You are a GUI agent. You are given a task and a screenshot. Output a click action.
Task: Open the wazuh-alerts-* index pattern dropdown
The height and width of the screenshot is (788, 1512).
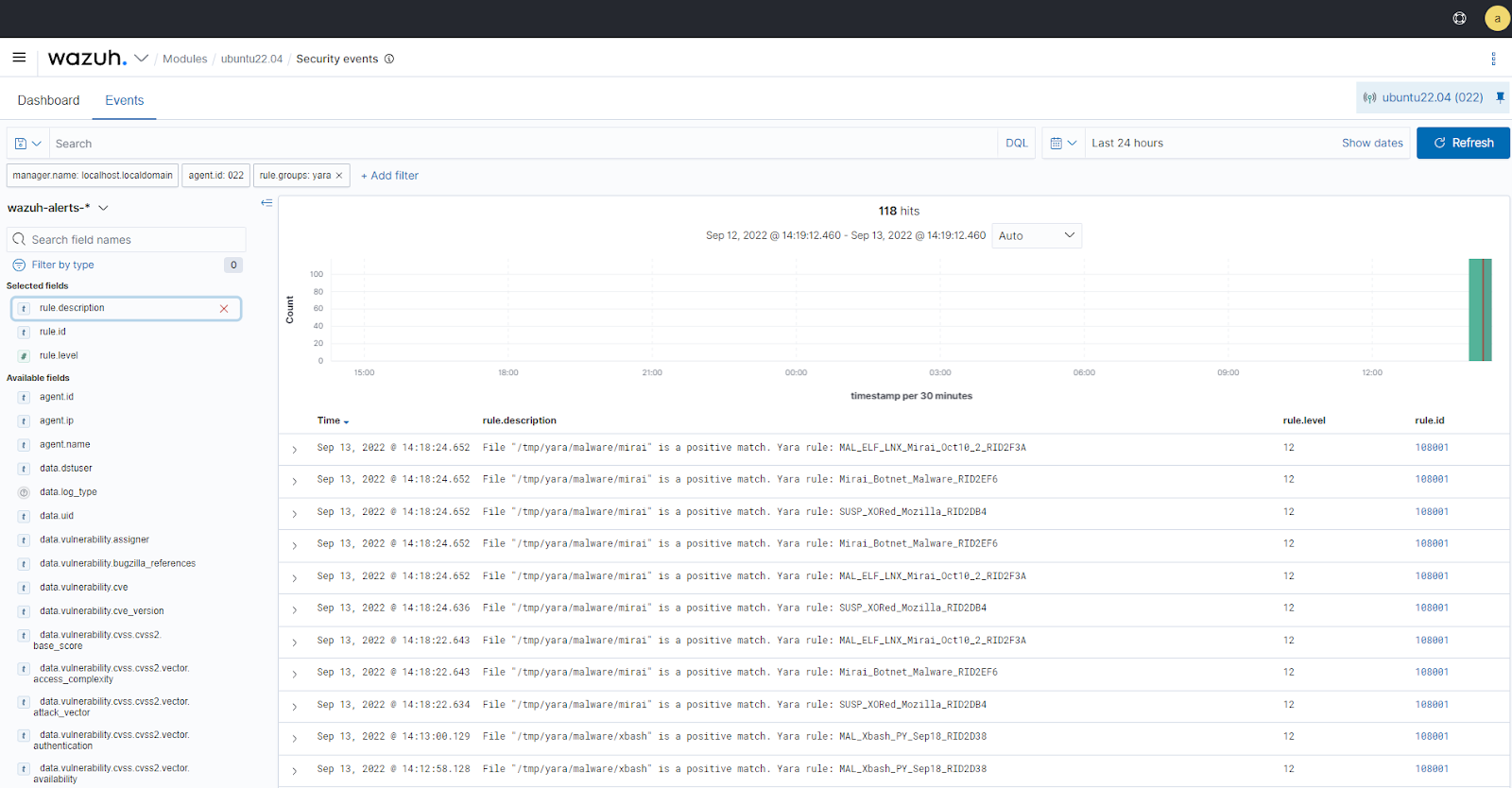59,208
